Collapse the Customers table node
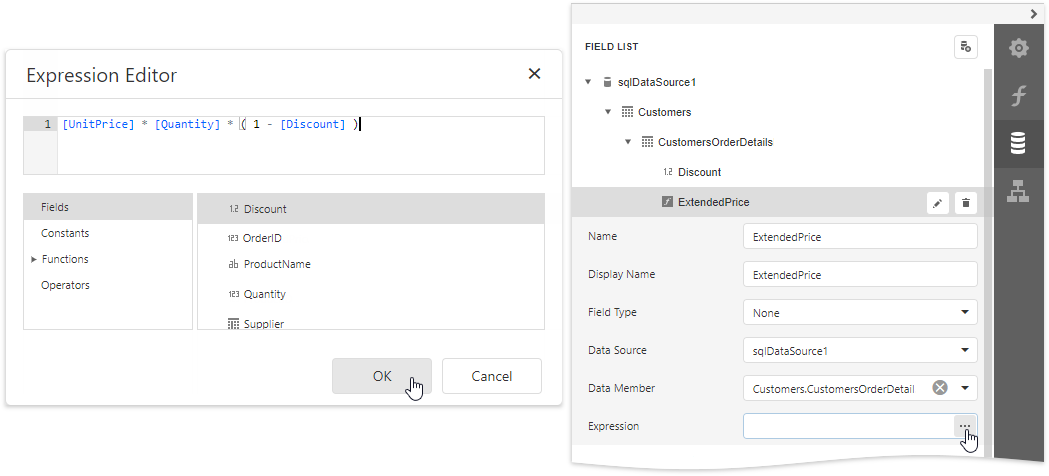This screenshot has height=476, width=1049. pyautogui.click(x=608, y=112)
